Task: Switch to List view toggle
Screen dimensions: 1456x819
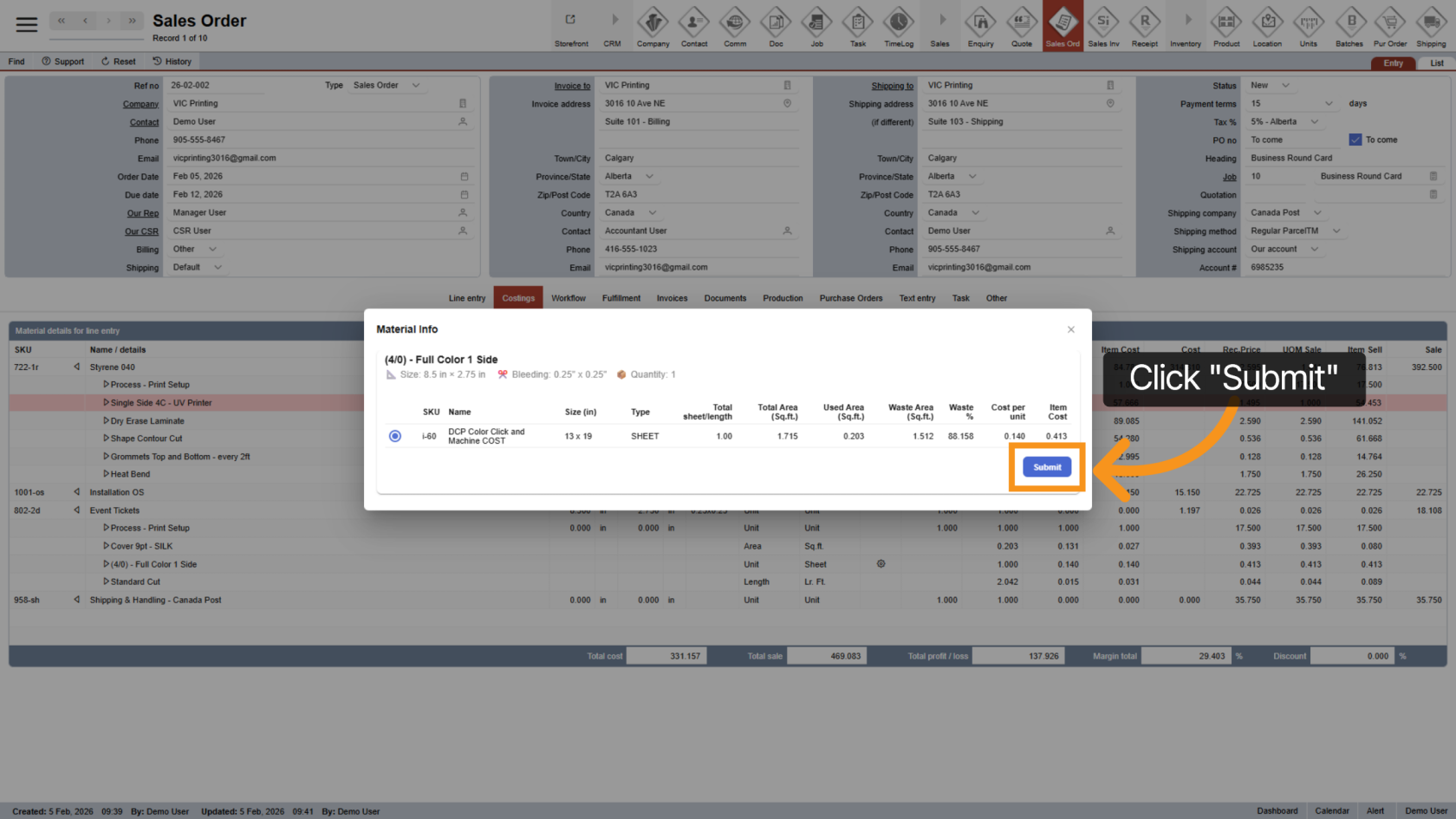Action: [1436, 63]
